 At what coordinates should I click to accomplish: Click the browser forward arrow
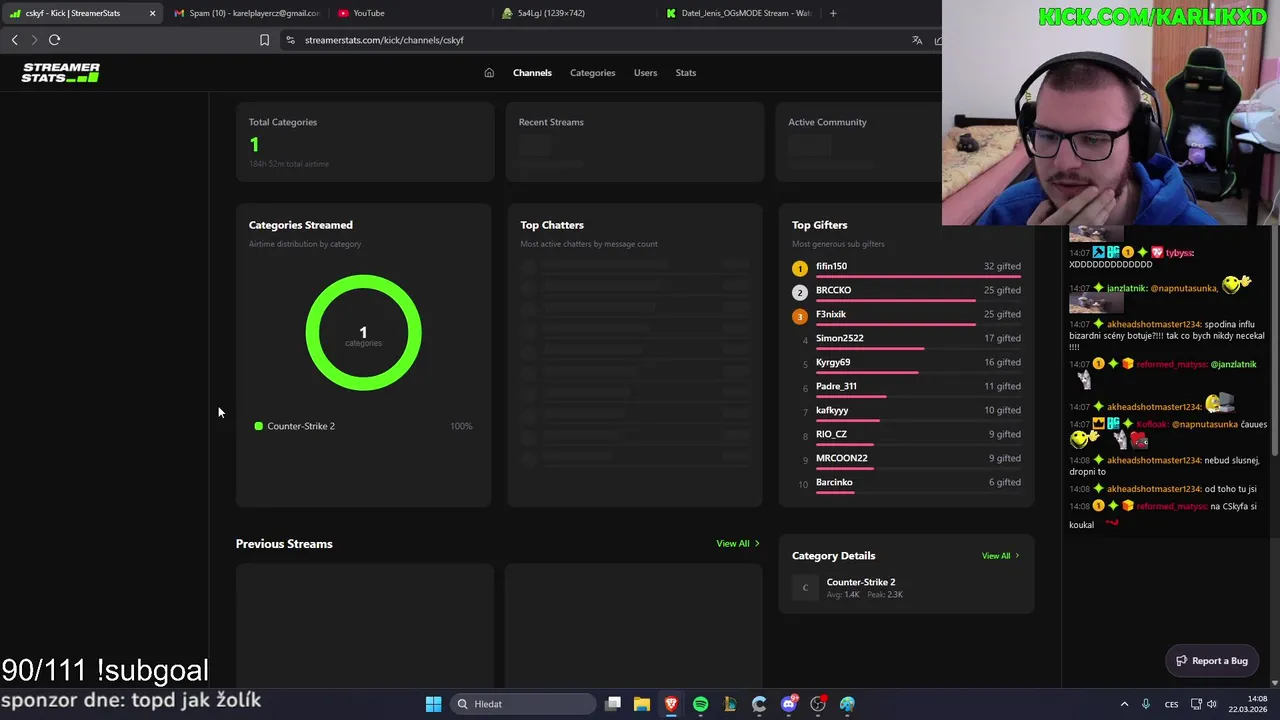pos(34,40)
